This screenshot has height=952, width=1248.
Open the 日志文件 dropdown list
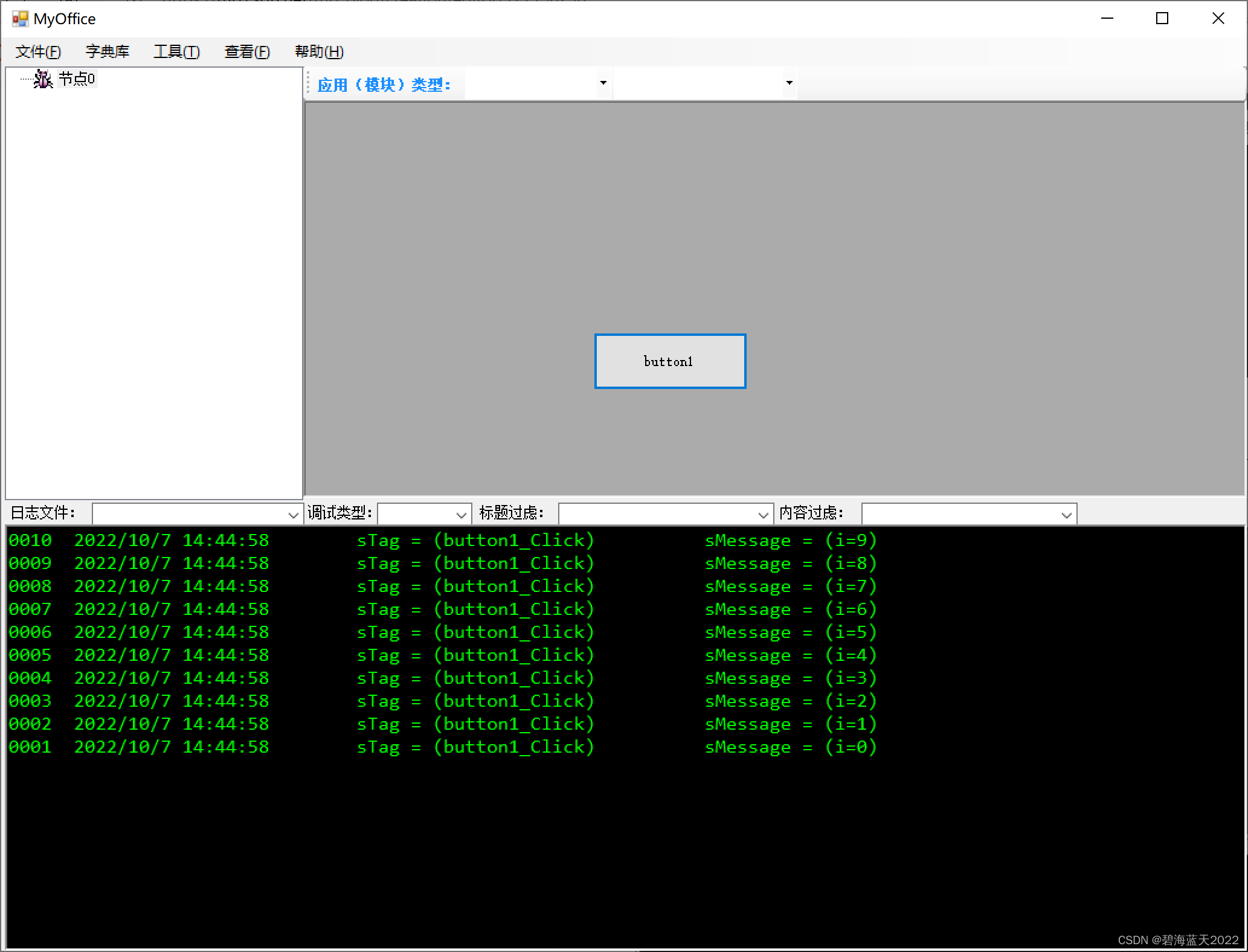coord(293,515)
